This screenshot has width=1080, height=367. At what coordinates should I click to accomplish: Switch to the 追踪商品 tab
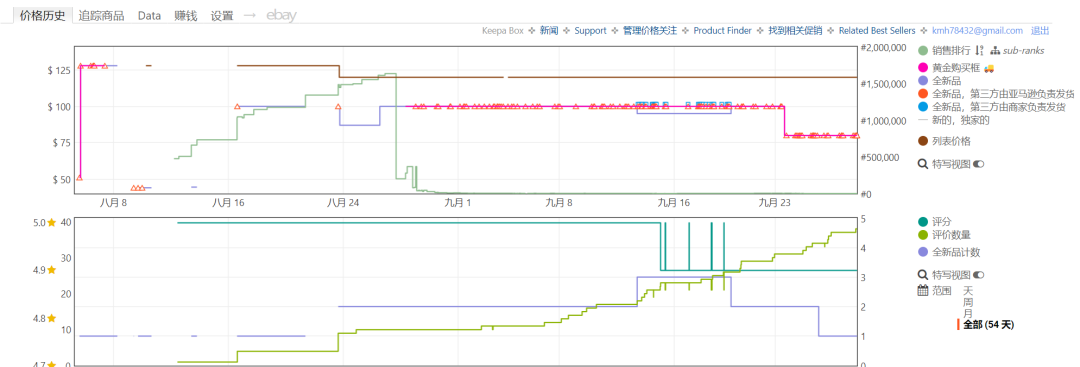point(101,16)
